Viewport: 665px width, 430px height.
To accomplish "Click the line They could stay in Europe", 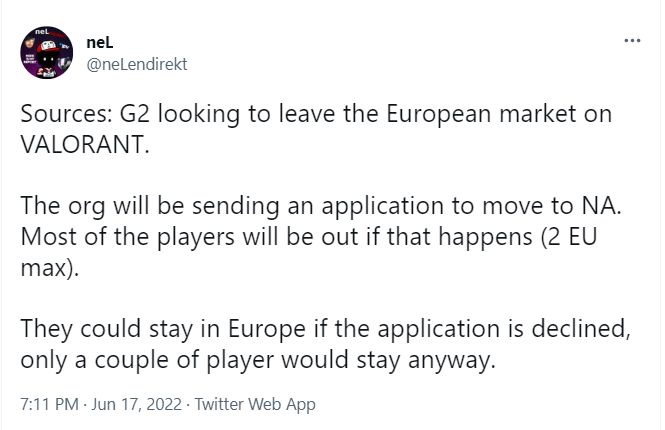I will click(325, 329).
